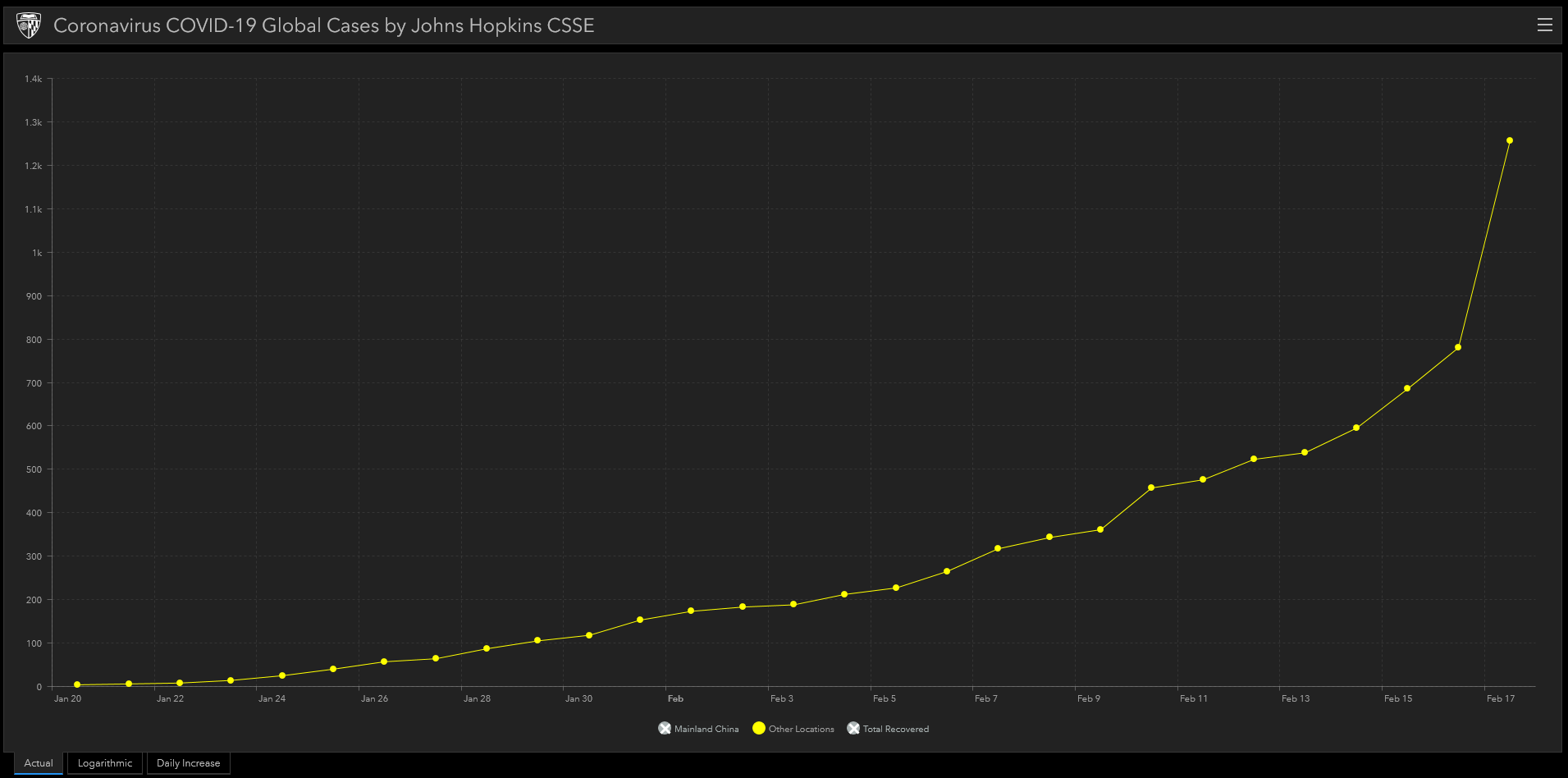This screenshot has height=778, width=1568.
Task: Click the first data point at chart's left
Action: pyautogui.click(x=77, y=684)
